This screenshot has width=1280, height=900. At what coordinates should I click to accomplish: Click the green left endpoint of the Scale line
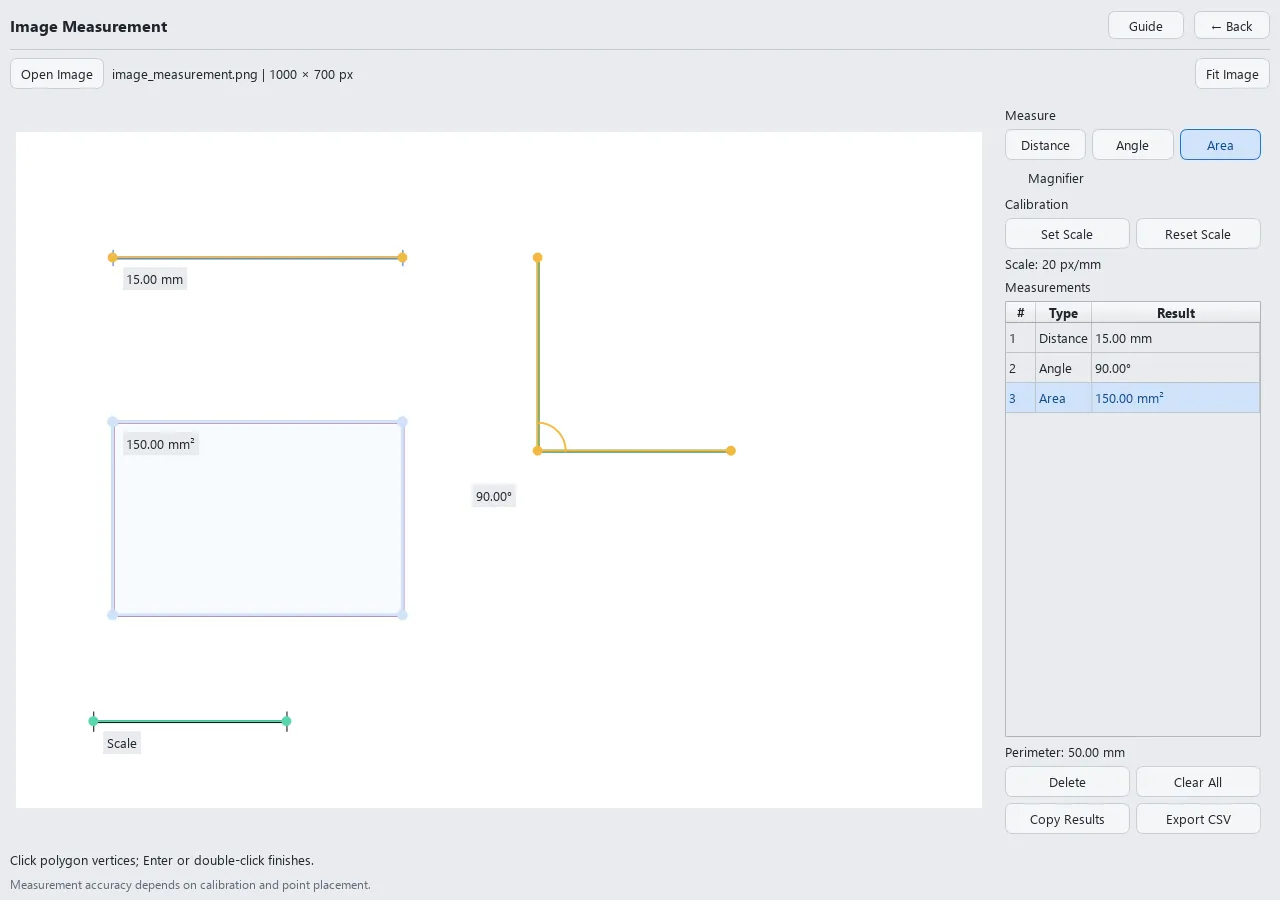point(93,721)
